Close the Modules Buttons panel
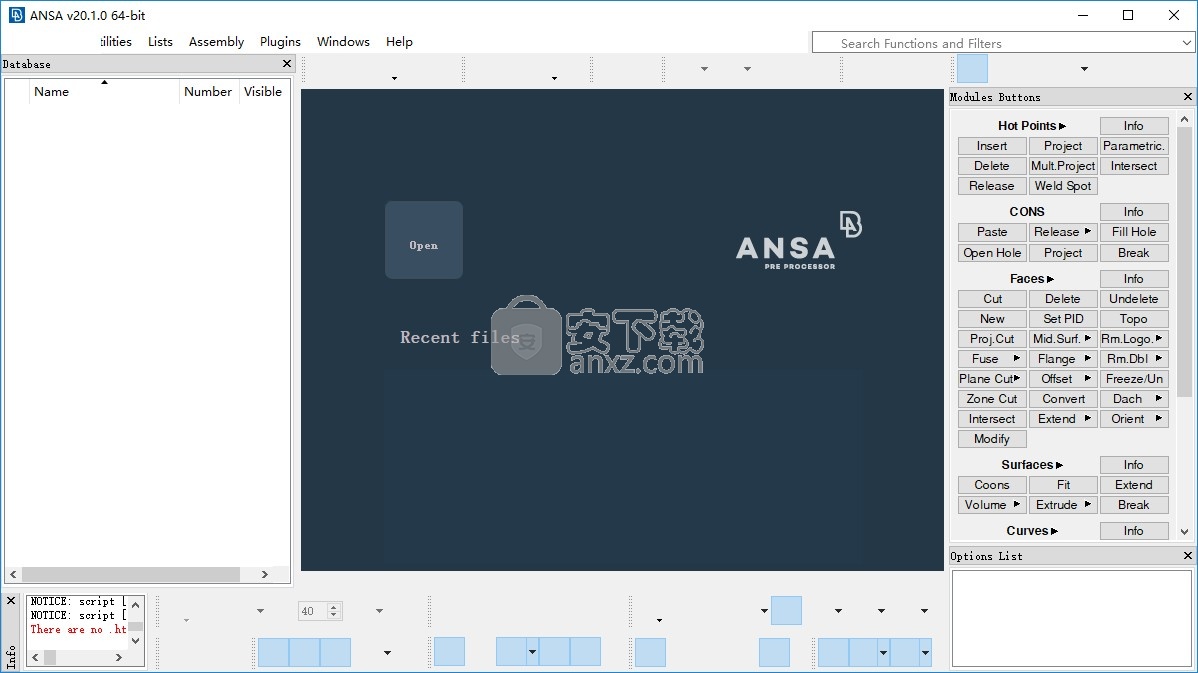The height and width of the screenshot is (673, 1198). click(1187, 97)
